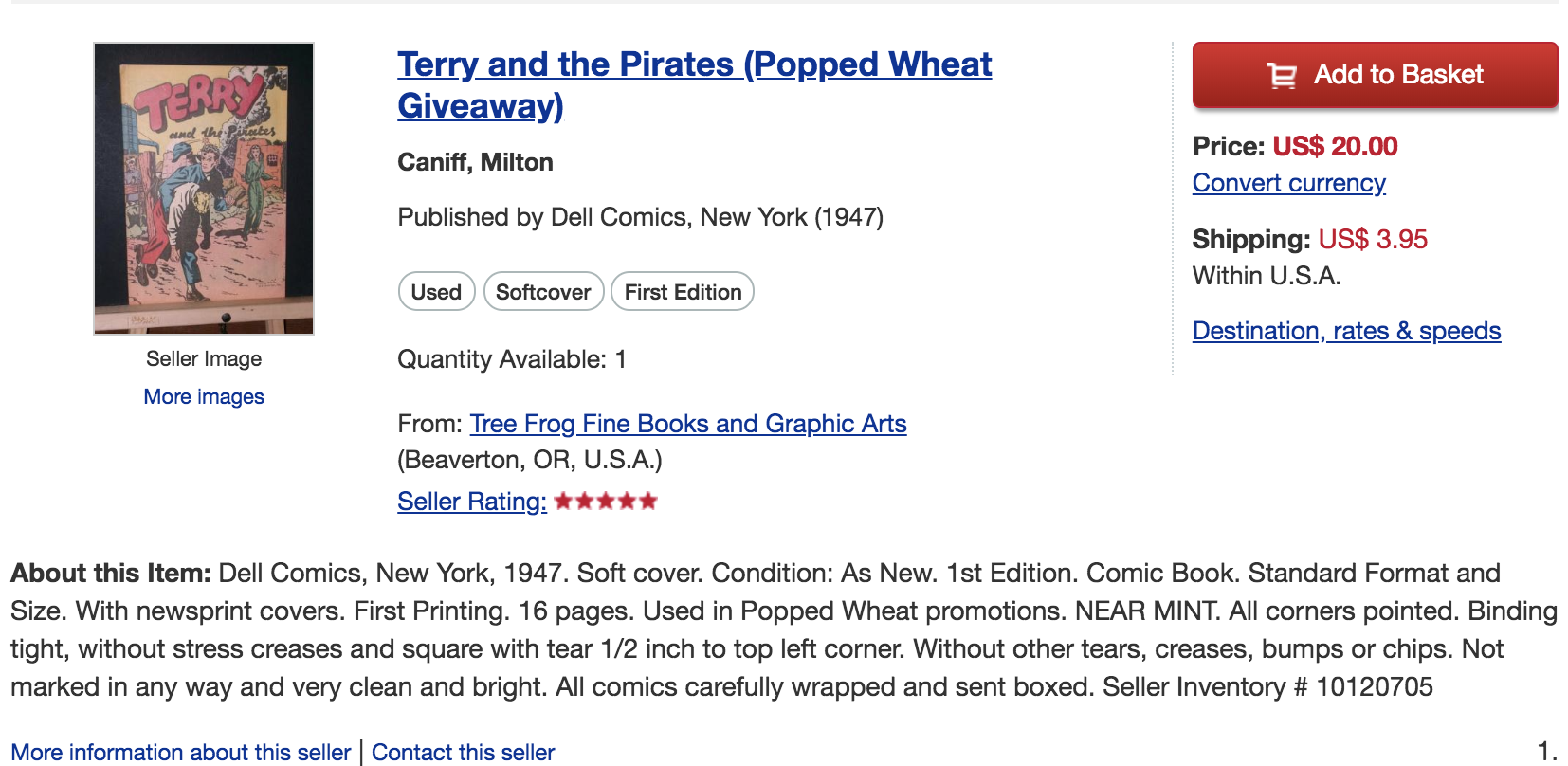Click the About this Item heading
The width and height of the screenshot is (1568, 766).
coord(110,573)
